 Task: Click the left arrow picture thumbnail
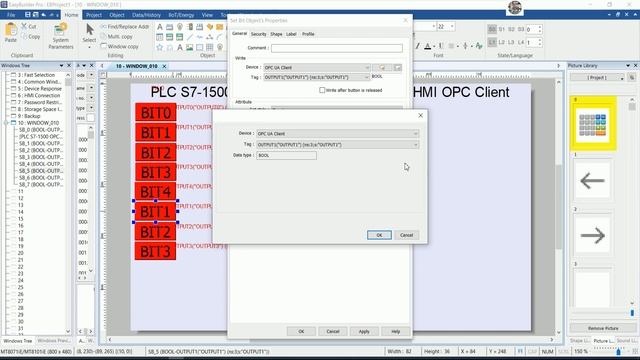[x=592, y=180]
